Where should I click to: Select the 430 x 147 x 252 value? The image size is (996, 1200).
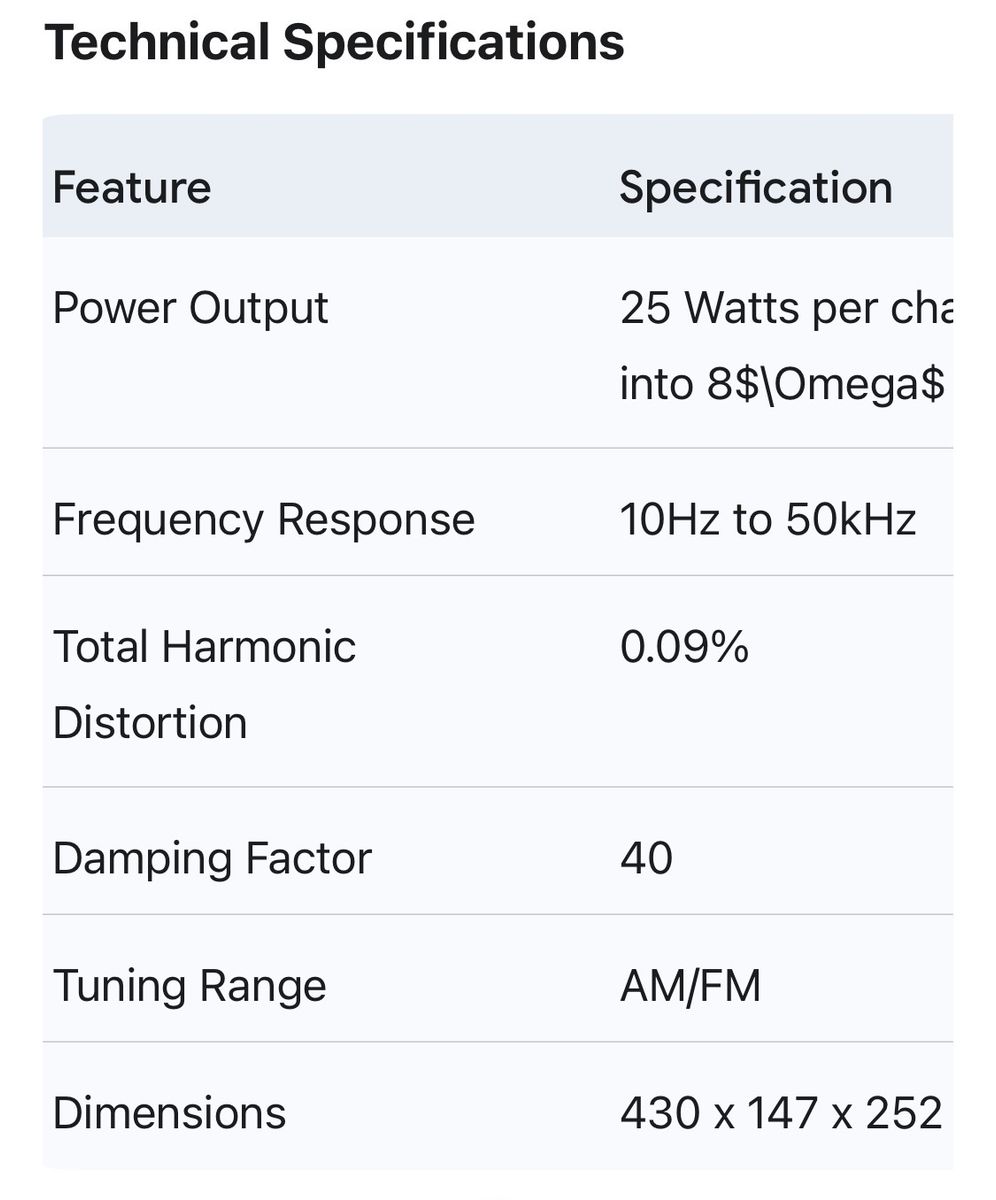pyautogui.click(x=781, y=1113)
